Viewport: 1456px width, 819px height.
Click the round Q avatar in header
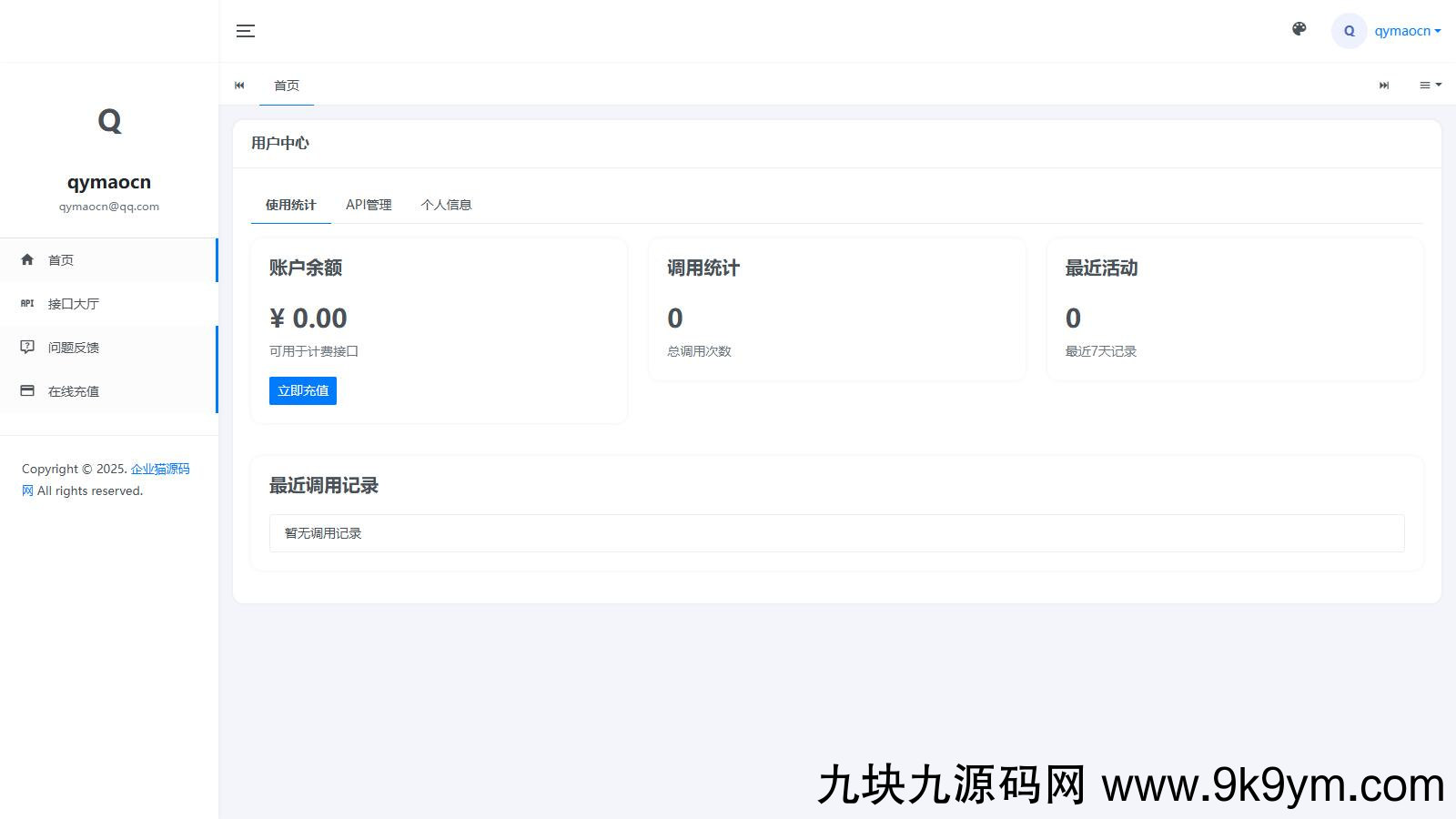1349,31
